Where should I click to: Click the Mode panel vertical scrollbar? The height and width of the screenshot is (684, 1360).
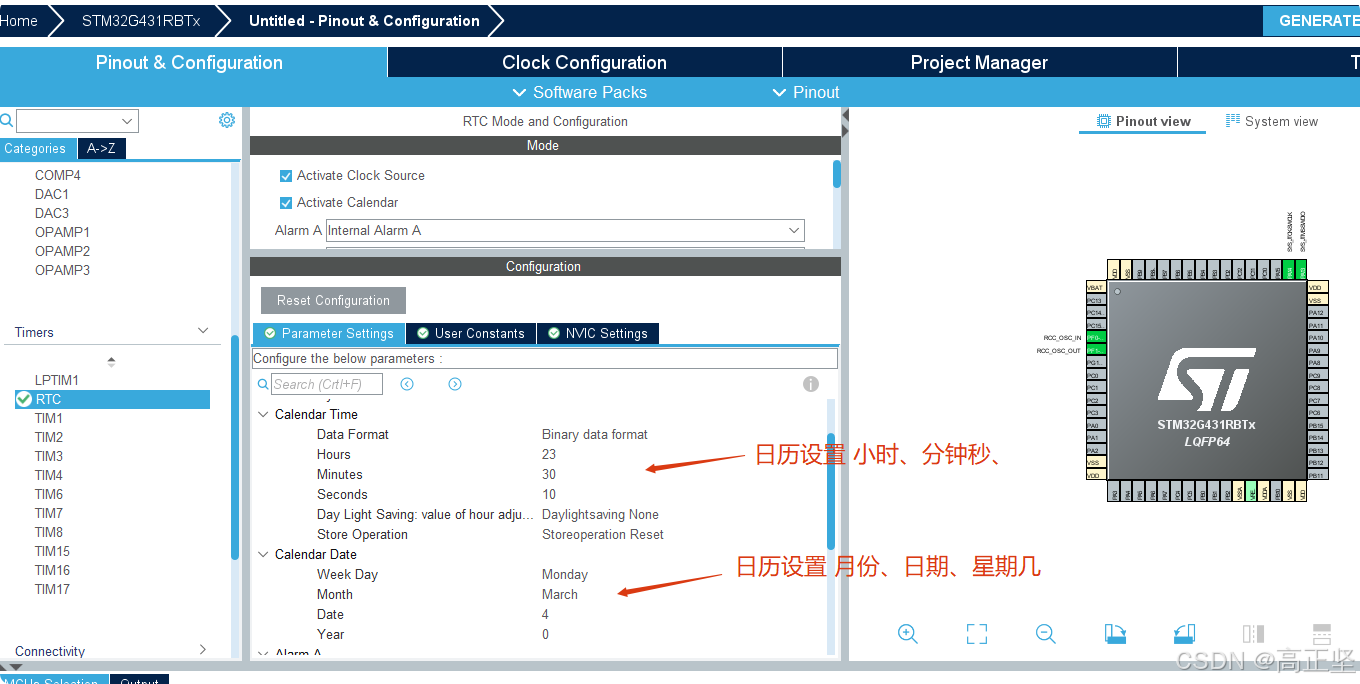(837, 174)
